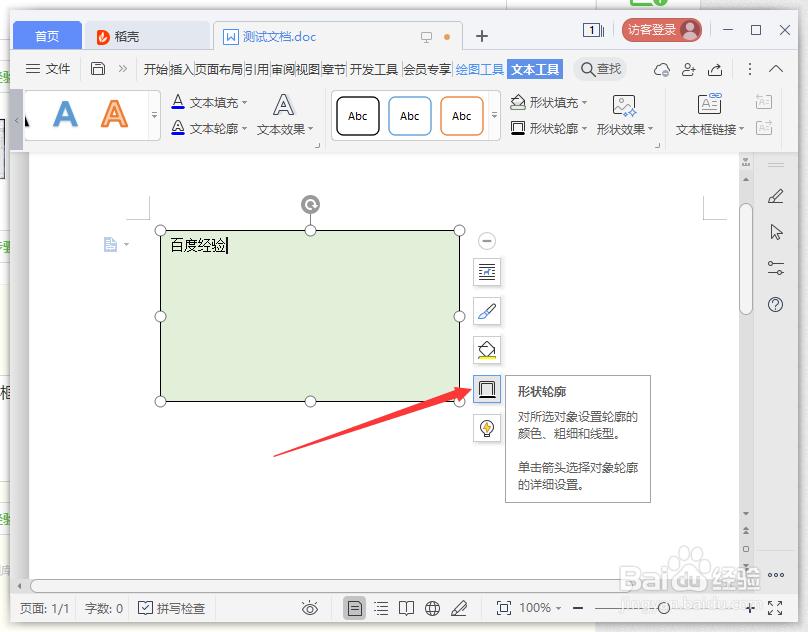This screenshot has height=632, width=808.
Task: Click the shape fill bucket floating icon
Action: (487, 350)
